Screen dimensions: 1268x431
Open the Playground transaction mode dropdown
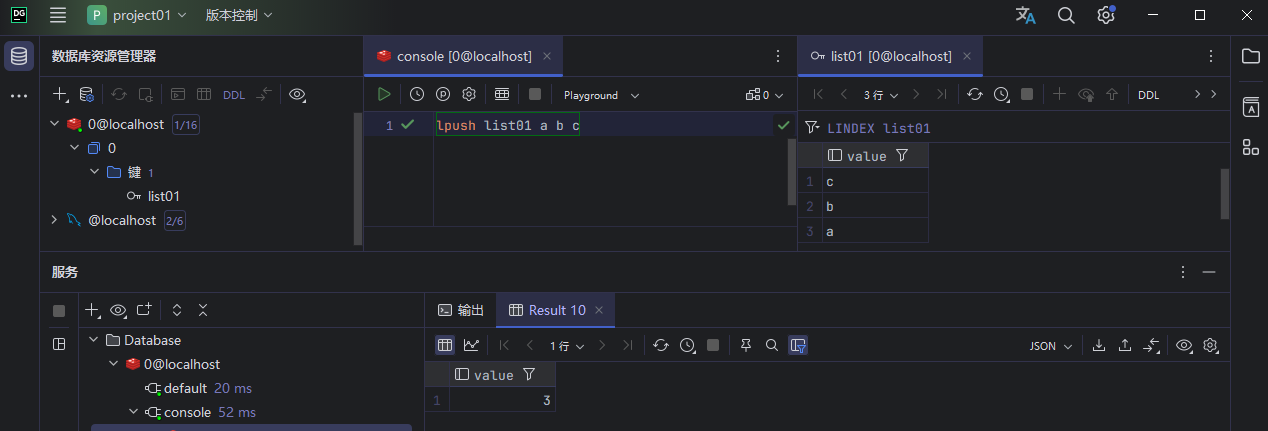pyautogui.click(x=601, y=95)
